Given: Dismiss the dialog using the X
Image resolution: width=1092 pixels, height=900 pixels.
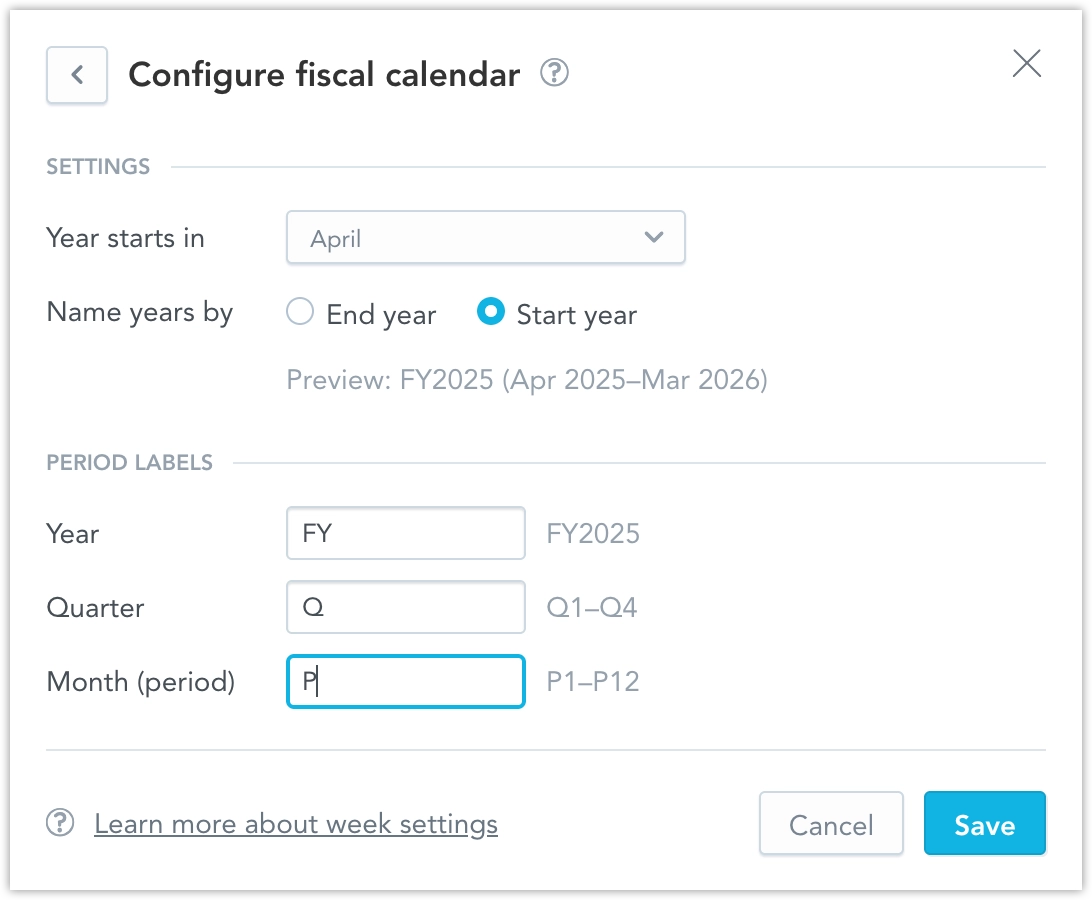Looking at the screenshot, I should pyautogui.click(x=1026, y=63).
